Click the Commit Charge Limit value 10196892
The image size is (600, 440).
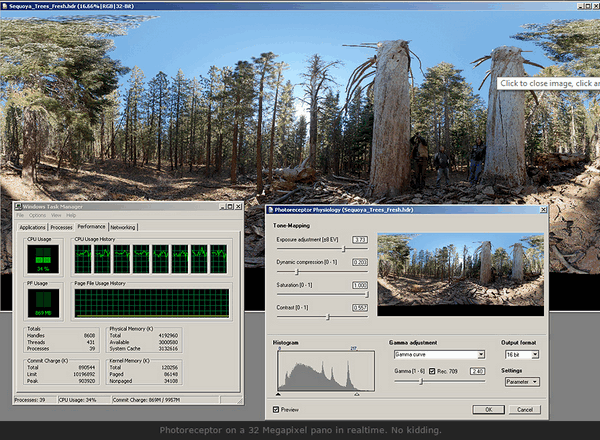[x=84, y=374]
